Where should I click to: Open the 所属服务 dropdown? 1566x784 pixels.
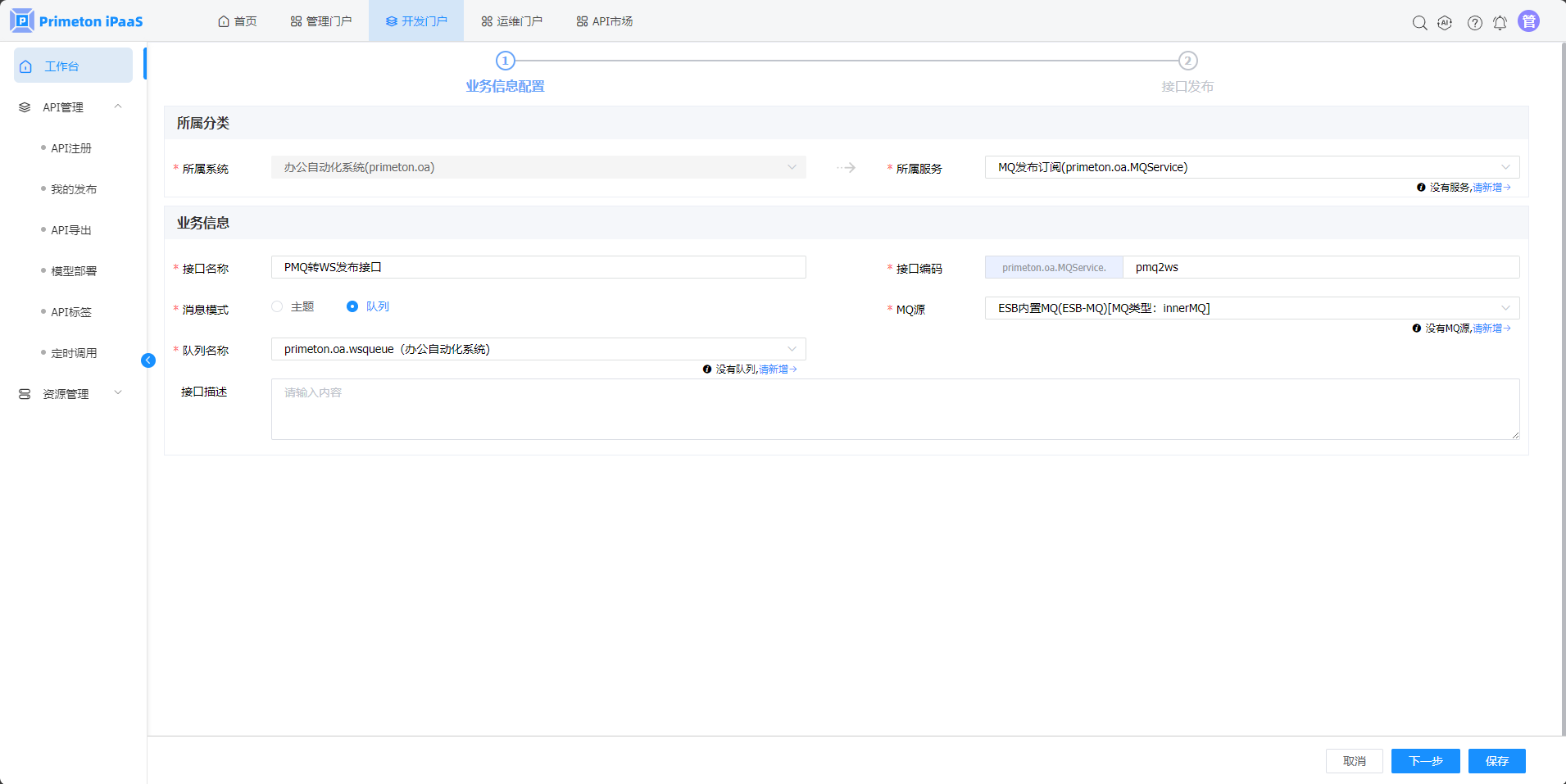(1251, 167)
